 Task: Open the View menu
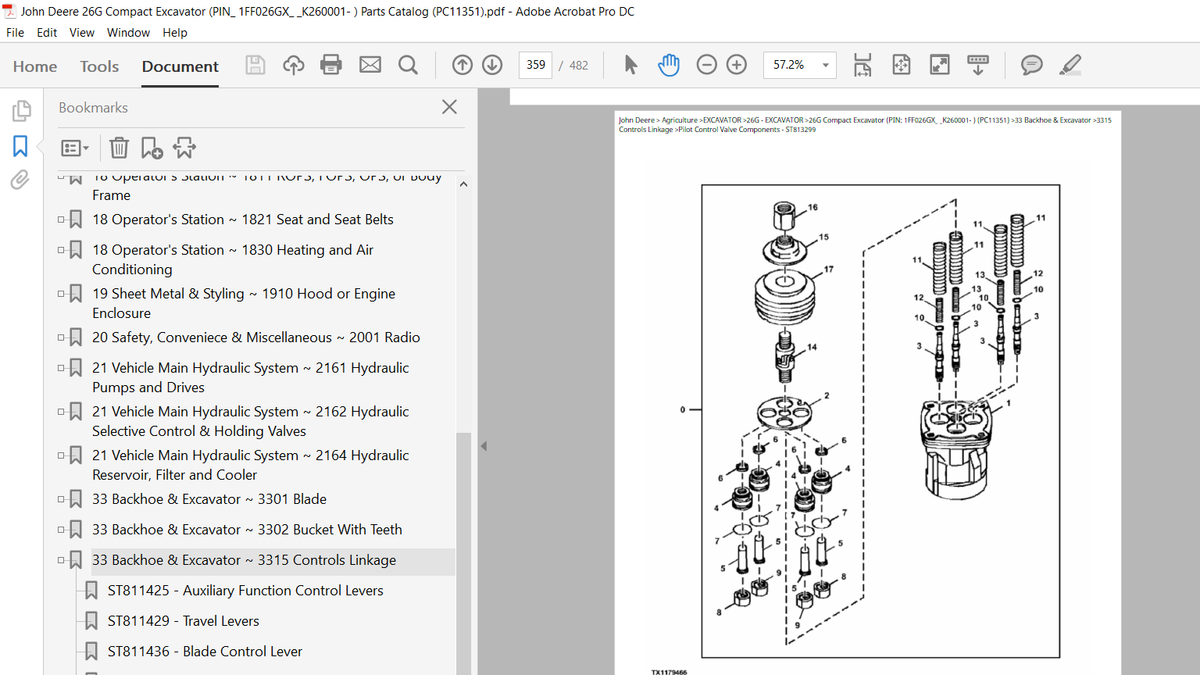(82, 32)
